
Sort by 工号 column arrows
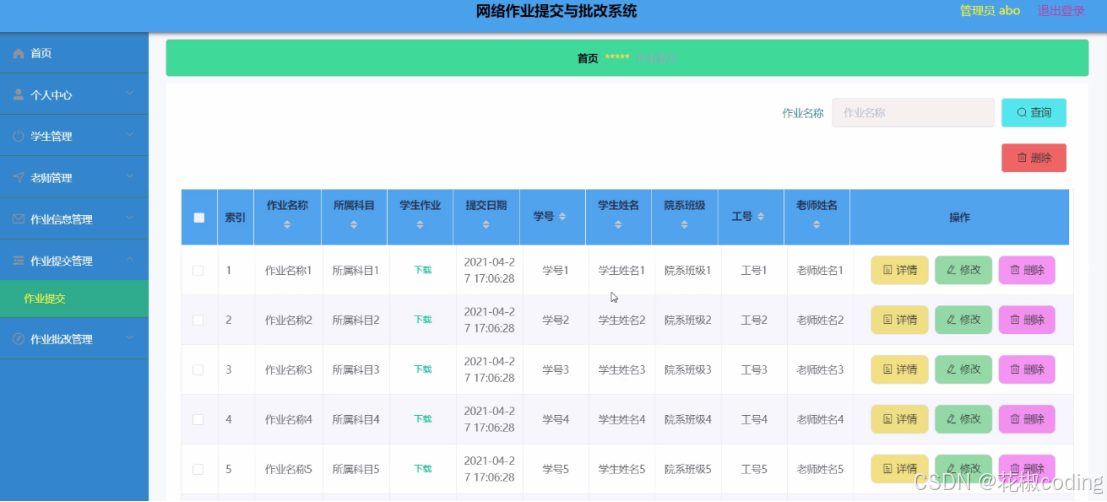(760, 217)
